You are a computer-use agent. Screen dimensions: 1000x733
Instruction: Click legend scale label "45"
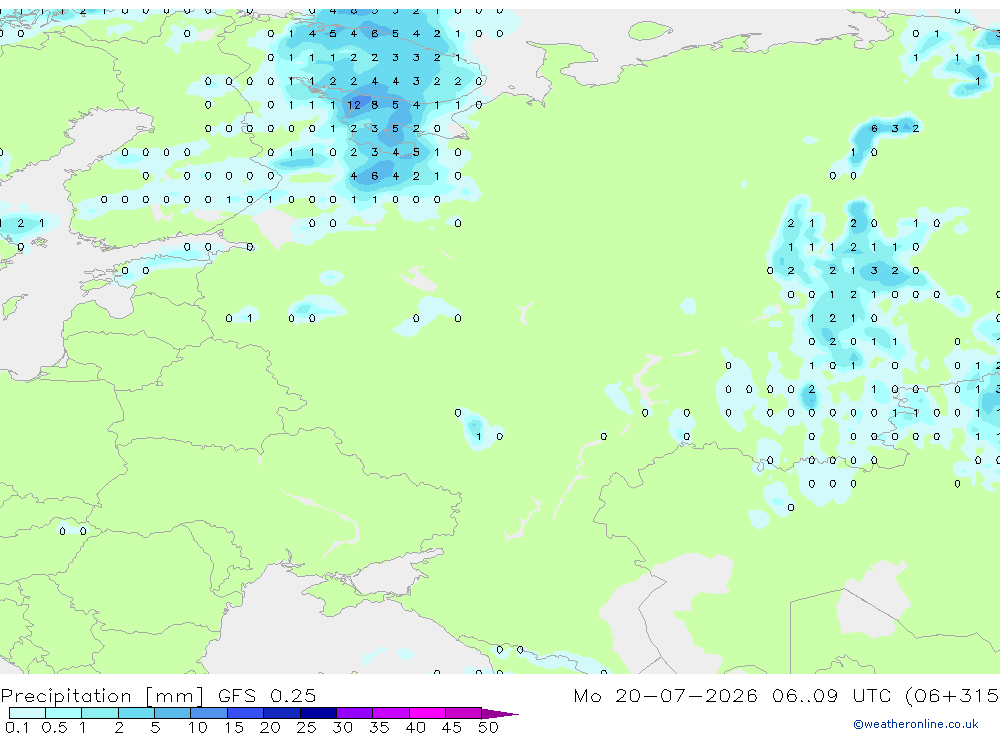pos(452,727)
